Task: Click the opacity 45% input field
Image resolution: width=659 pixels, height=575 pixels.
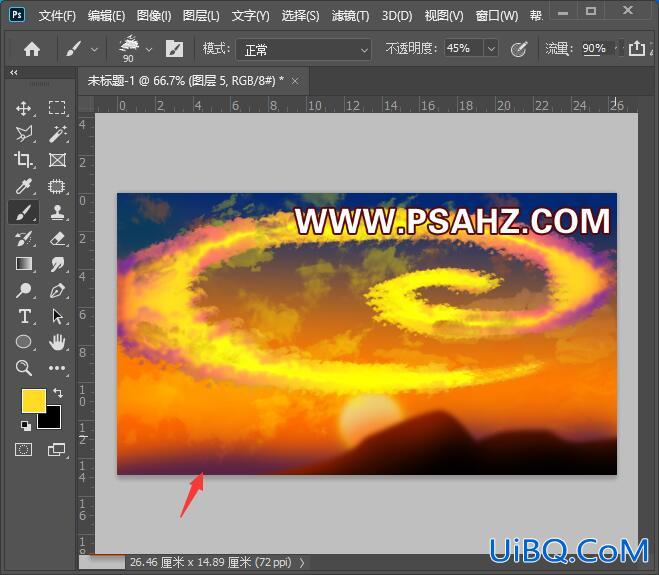Action: tap(464, 49)
